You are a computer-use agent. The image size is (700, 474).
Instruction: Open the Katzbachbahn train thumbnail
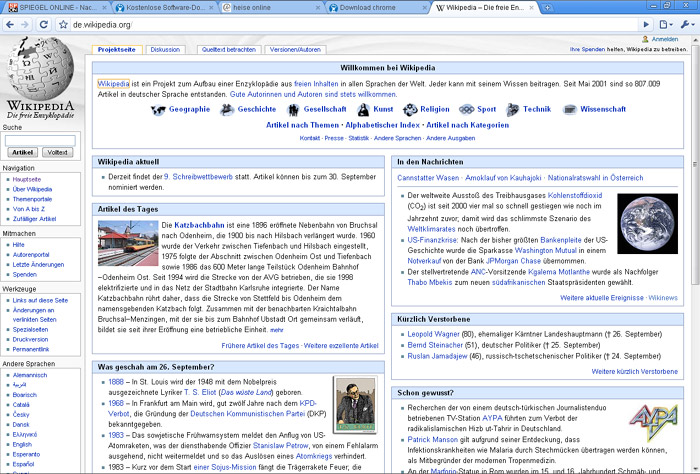tap(128, 243)
